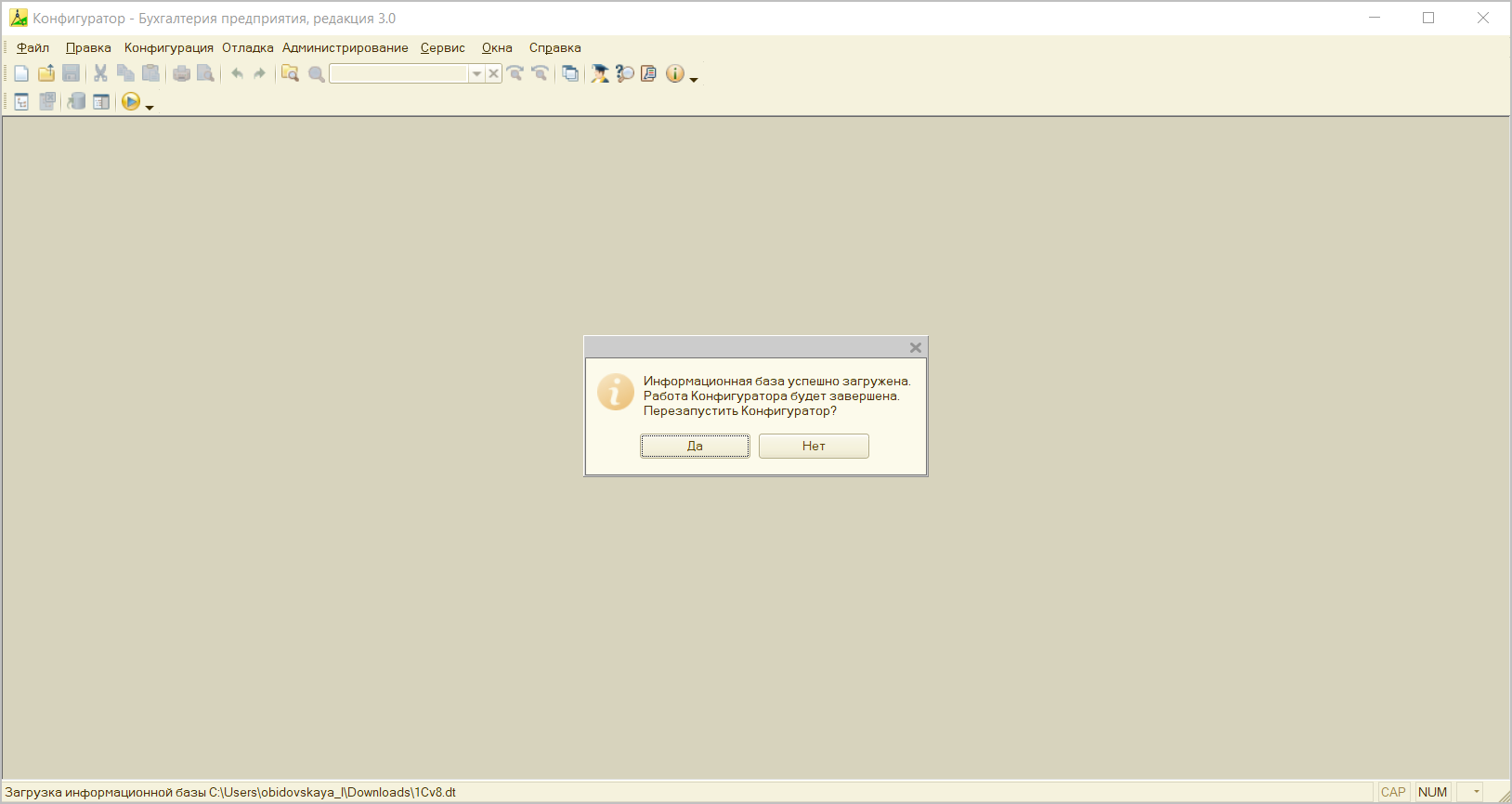Click the Find previous icon
Viewport: 1512px width, 804px height.
point(540,73)
